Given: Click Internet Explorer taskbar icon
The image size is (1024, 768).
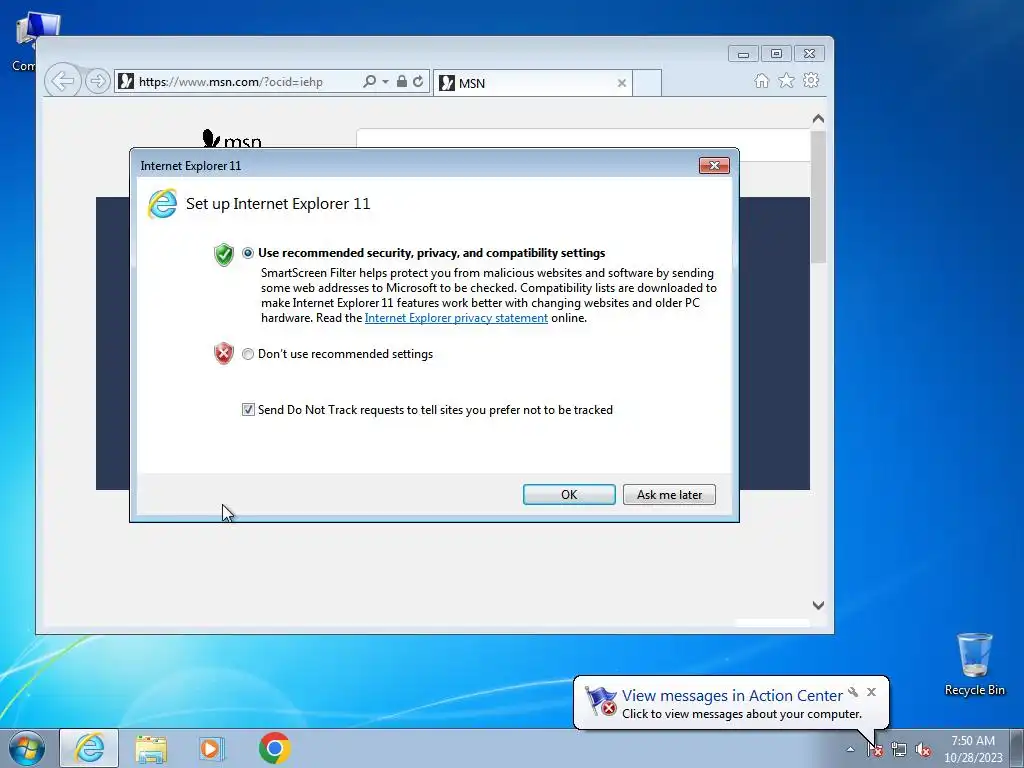Looking at the screenshot, I should tap(89, 748).
